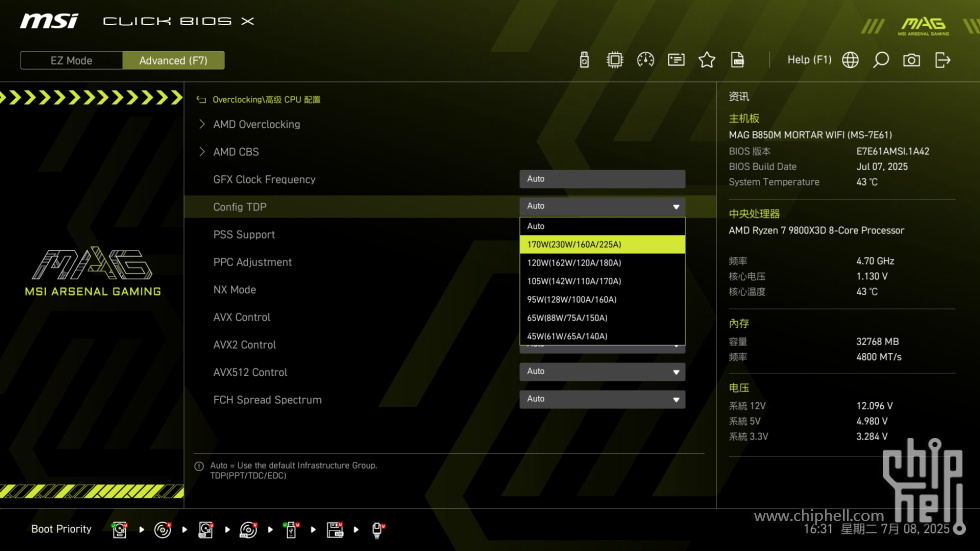Open the log file icon
Screen dimensions: 980x551
pyautogui.click(x=738, y=60)
